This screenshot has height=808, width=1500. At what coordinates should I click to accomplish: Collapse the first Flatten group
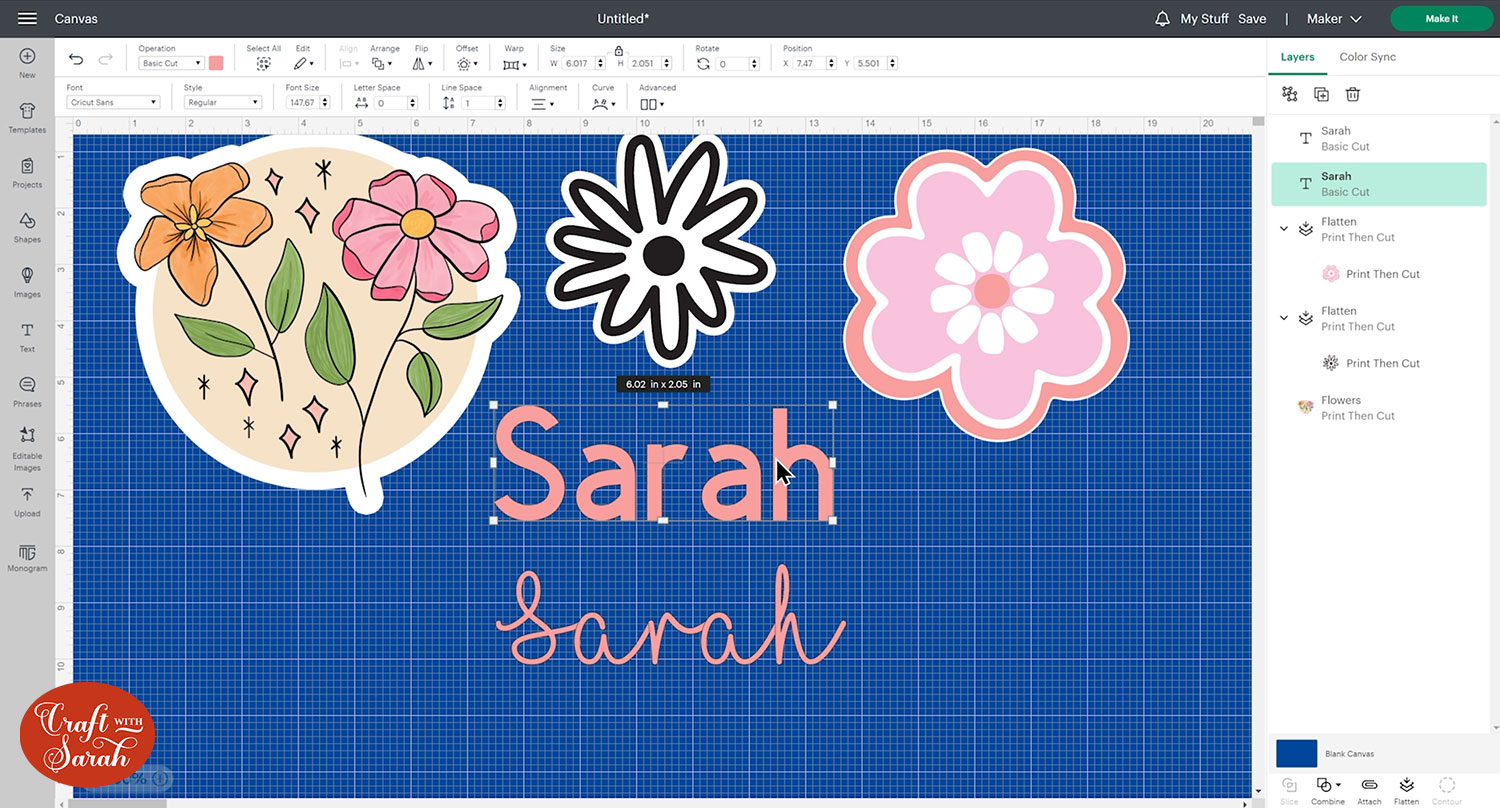pyautogui.click(x=1284, y=229)
